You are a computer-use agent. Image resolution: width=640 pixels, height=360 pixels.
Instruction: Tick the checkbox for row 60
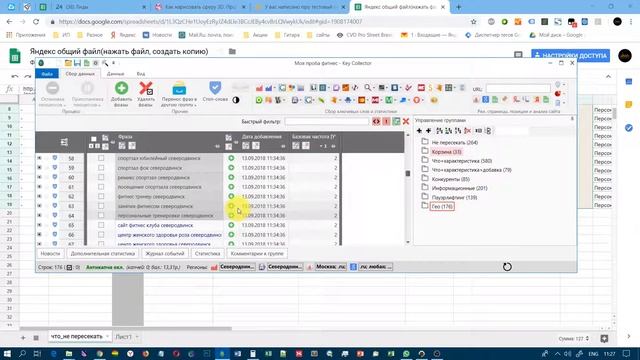(101, 177)
